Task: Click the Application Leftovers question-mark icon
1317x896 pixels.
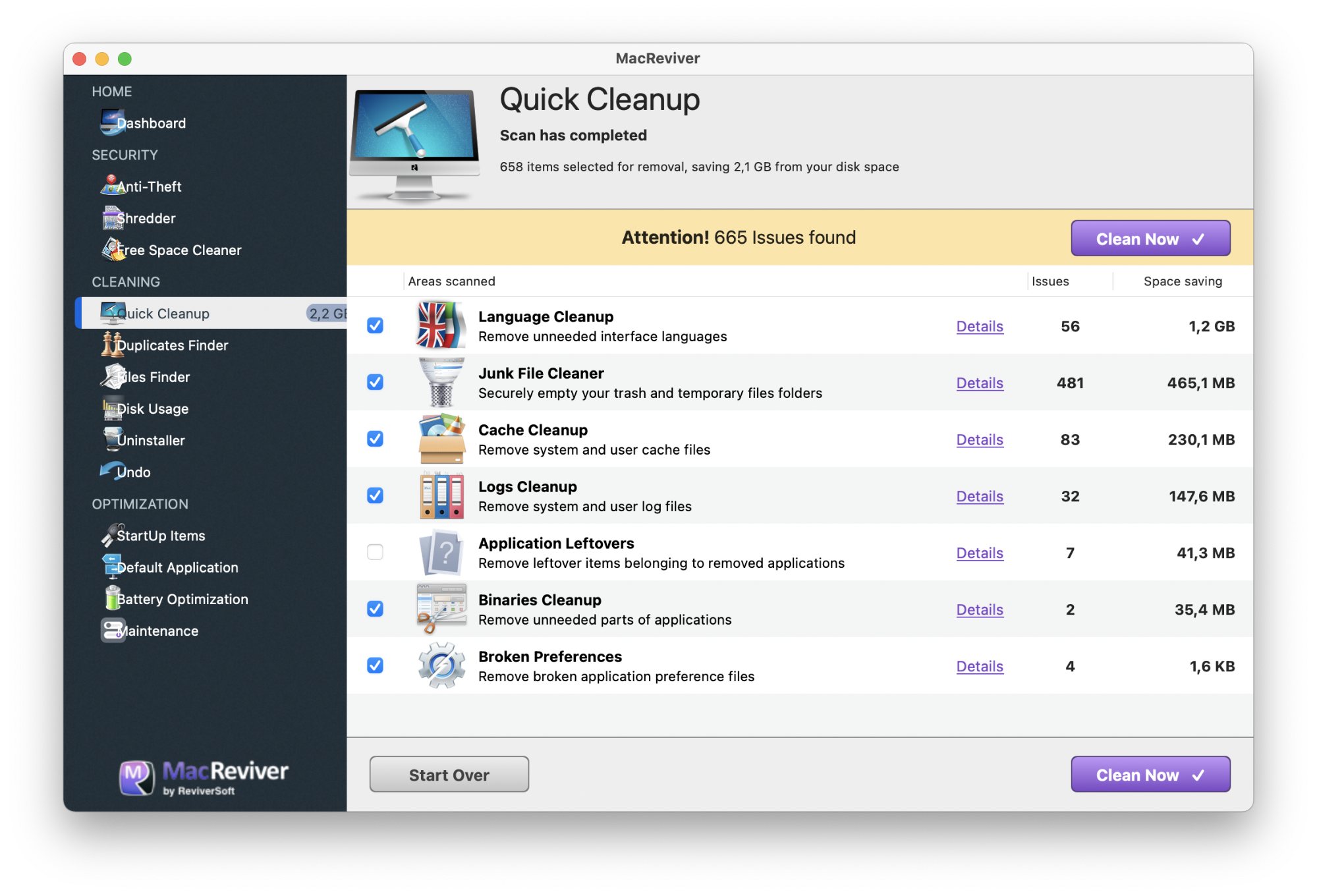Action: coord(441,552)
